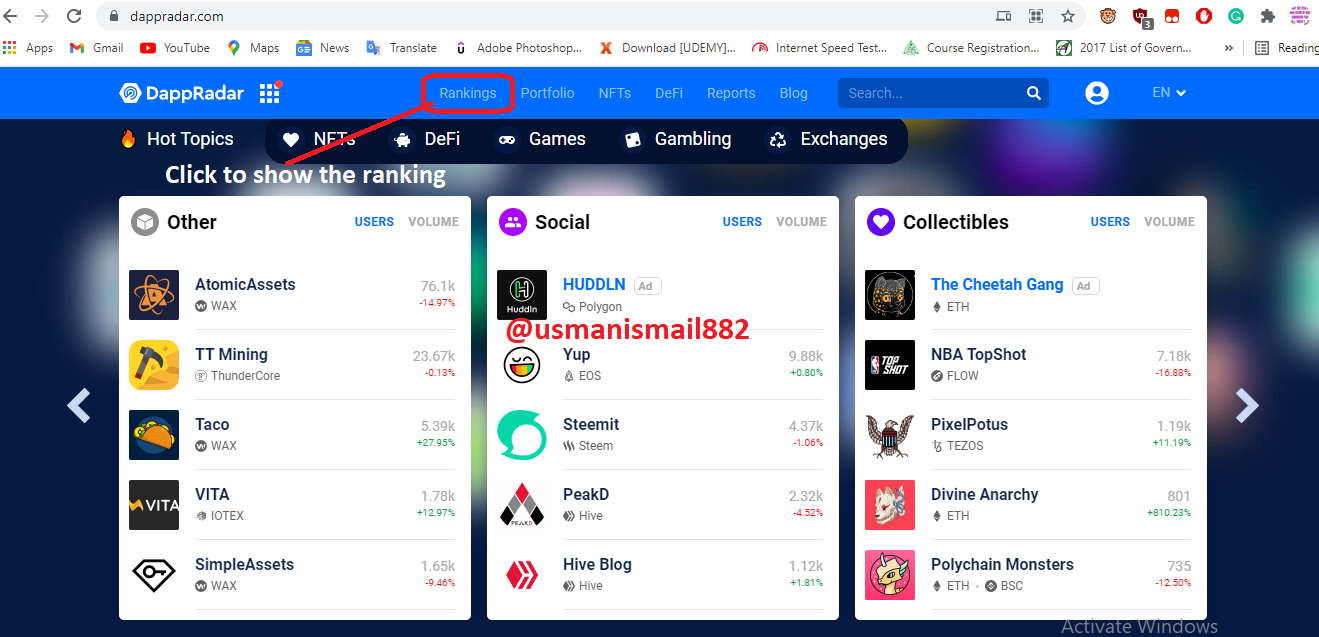
Task: Click the NBA TopShot logo icon
Action: pyautogui.click(x=890, y=365)
